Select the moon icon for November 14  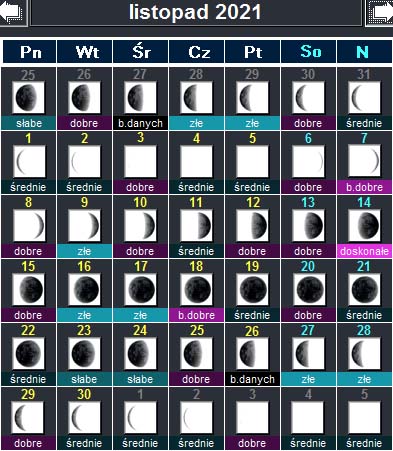(364, 225)
